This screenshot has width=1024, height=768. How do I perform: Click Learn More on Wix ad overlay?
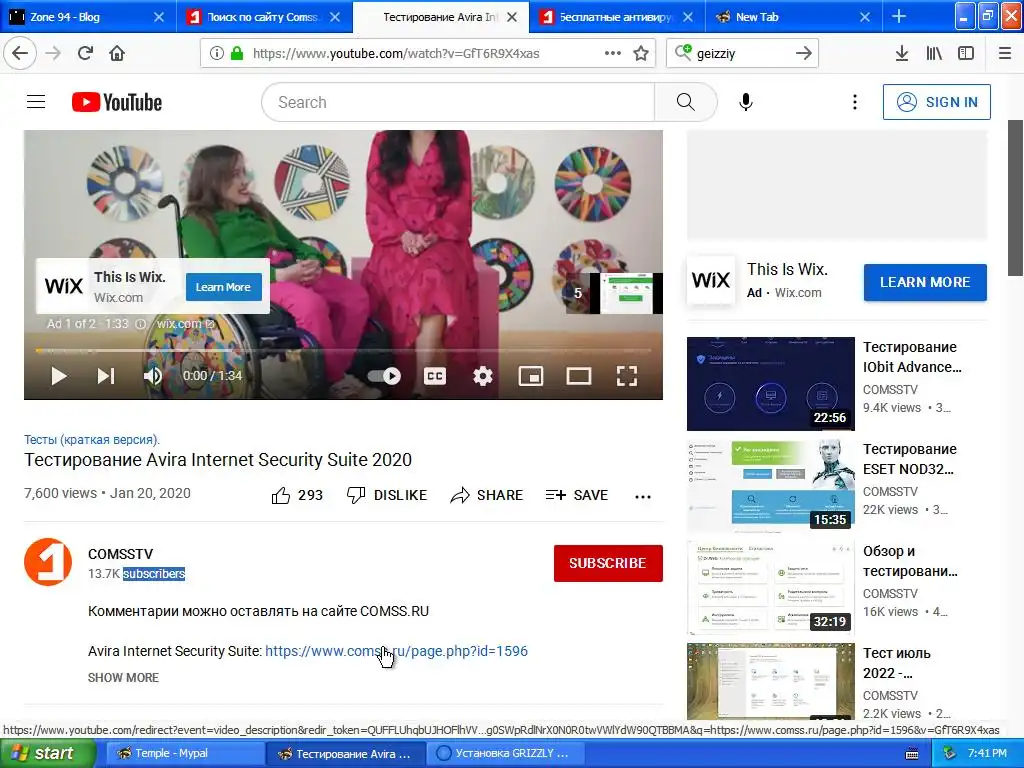[223, 287]
